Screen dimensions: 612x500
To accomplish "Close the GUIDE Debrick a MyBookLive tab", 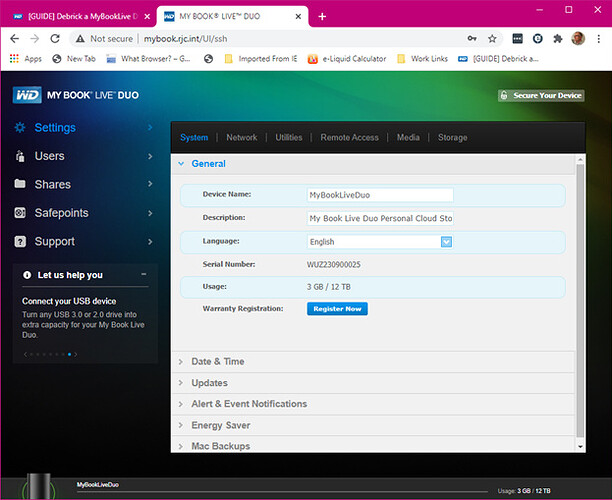I will pos(147,16).
